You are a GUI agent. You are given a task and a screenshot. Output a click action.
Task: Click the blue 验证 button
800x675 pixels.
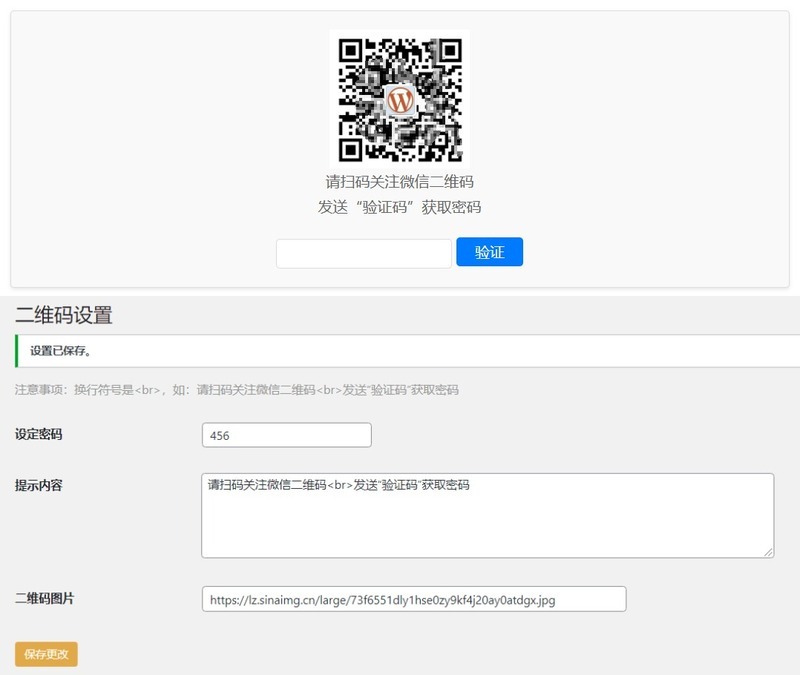pyautogui.click(x=489, y=252)
